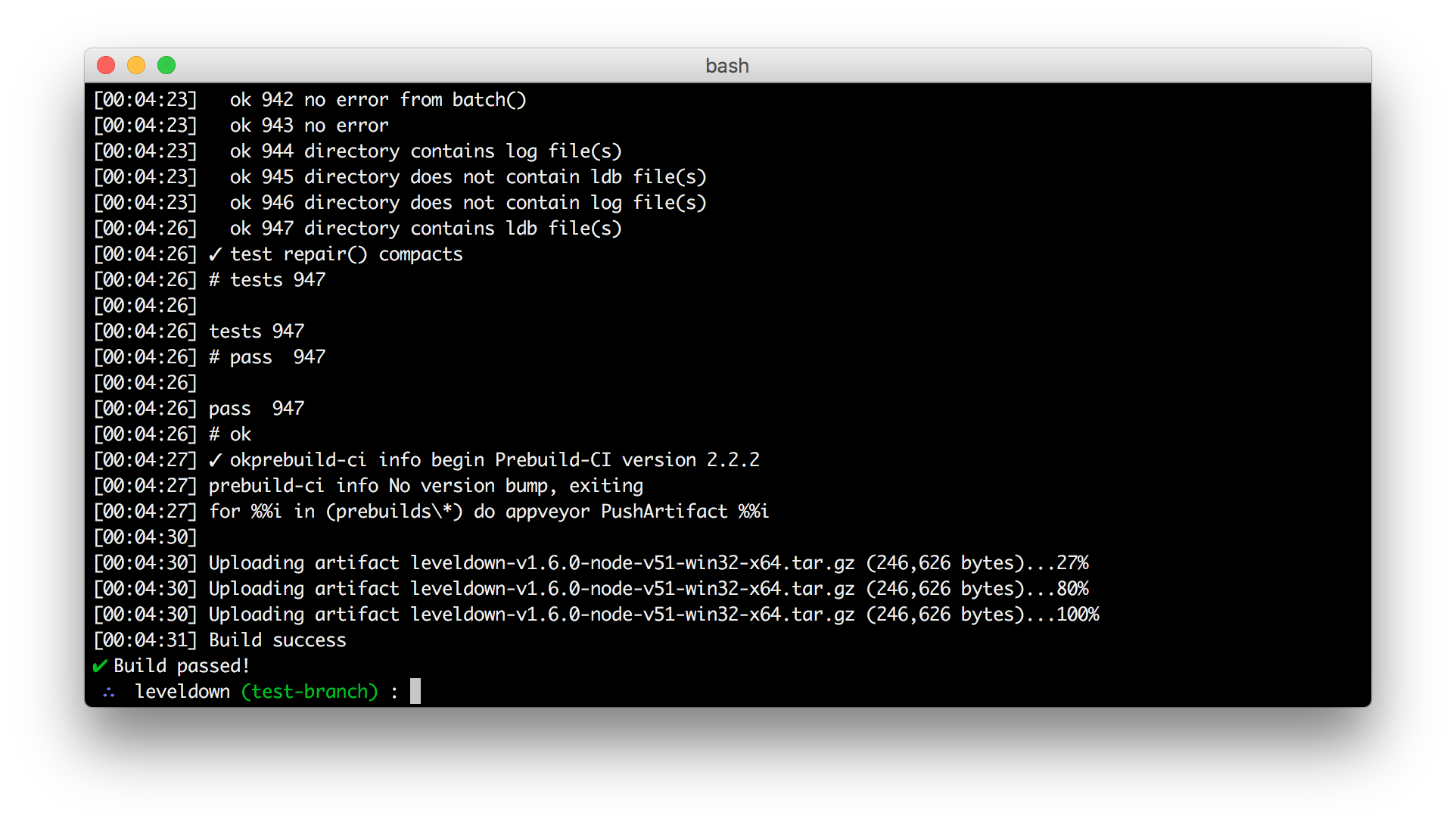This screenshot has height=828, width=1456.
Task: Click the red close window button
Action: [106, 66]
